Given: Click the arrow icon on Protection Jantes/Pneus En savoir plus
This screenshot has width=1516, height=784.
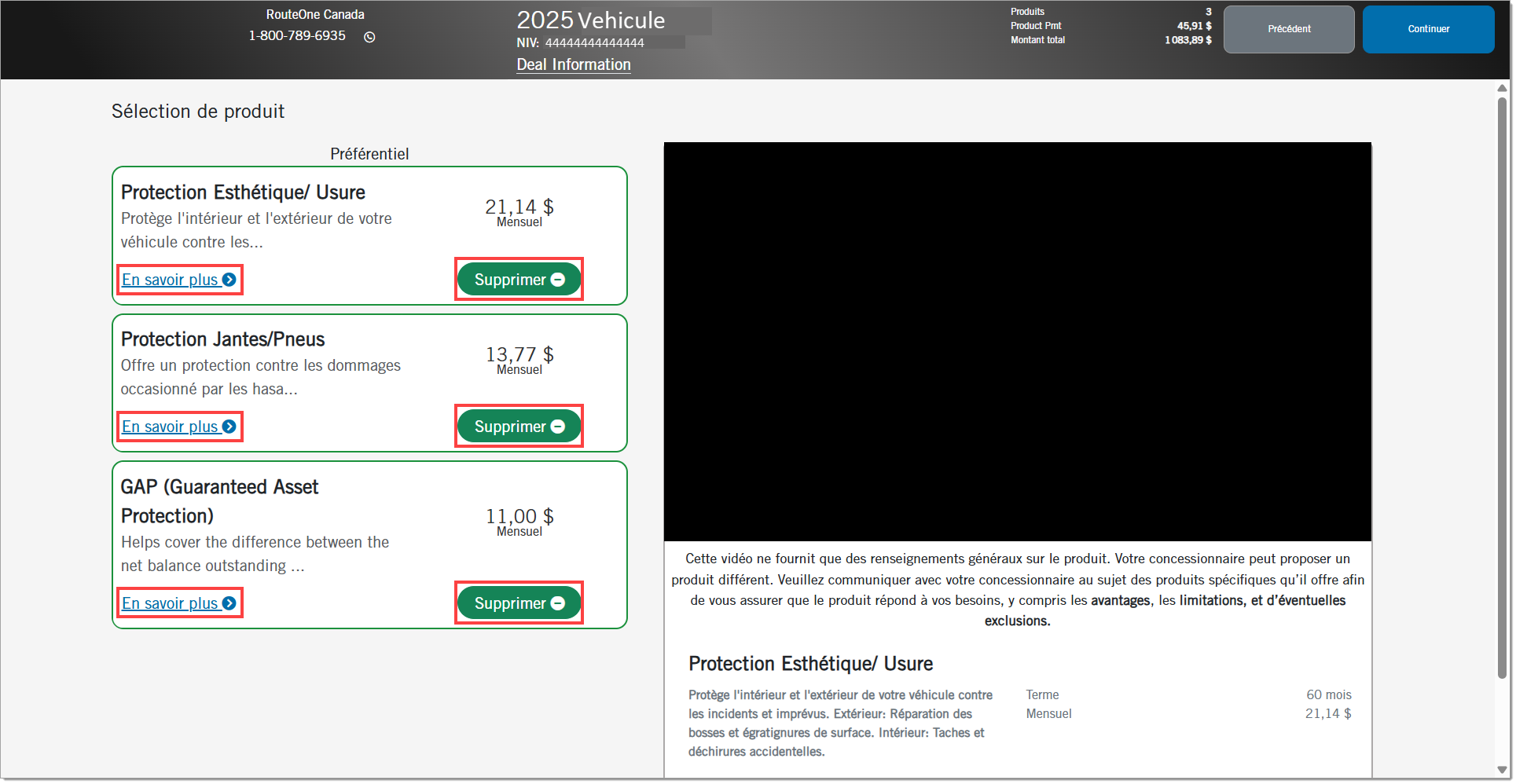Looking at the screenshot, I should pyautogui.click(x=229, y=427).
